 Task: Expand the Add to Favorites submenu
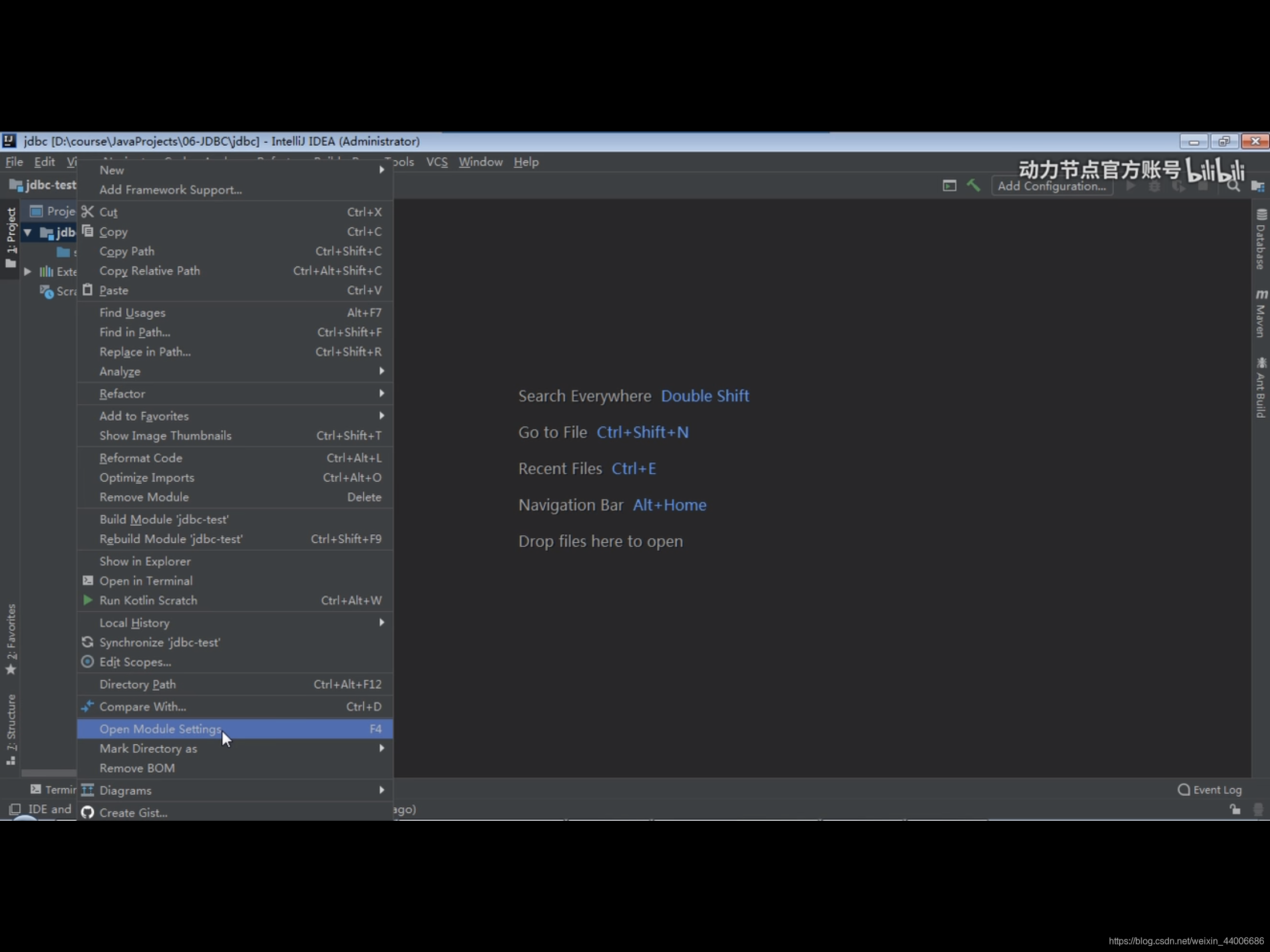pyautogui.click(x=235, y=416)
